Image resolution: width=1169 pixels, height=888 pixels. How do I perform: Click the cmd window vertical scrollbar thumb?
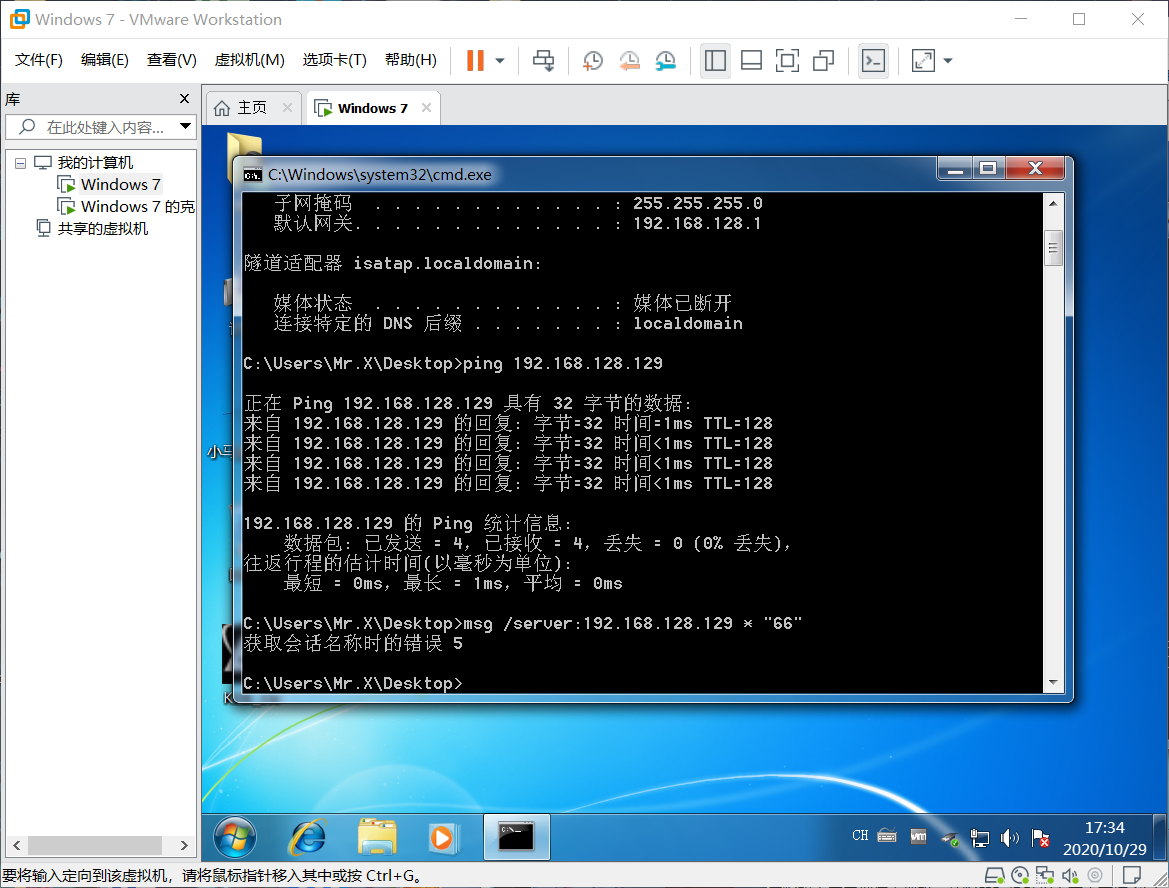[1053, 248]
